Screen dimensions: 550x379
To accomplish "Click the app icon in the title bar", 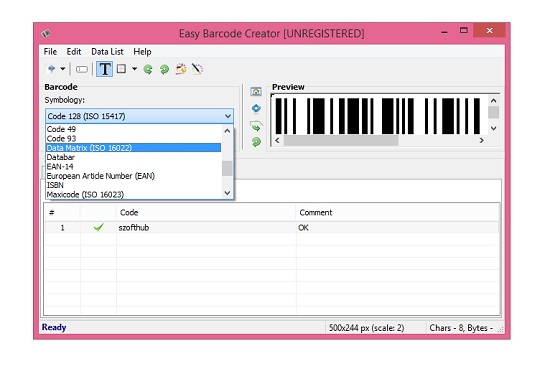I will (x=46, y=34).
